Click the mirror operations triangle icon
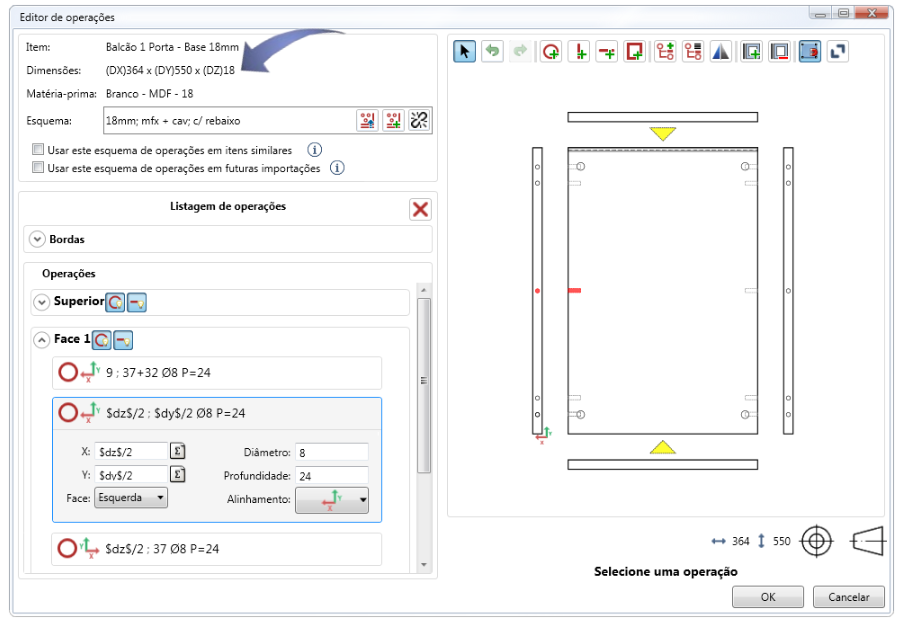 point(721,52)
